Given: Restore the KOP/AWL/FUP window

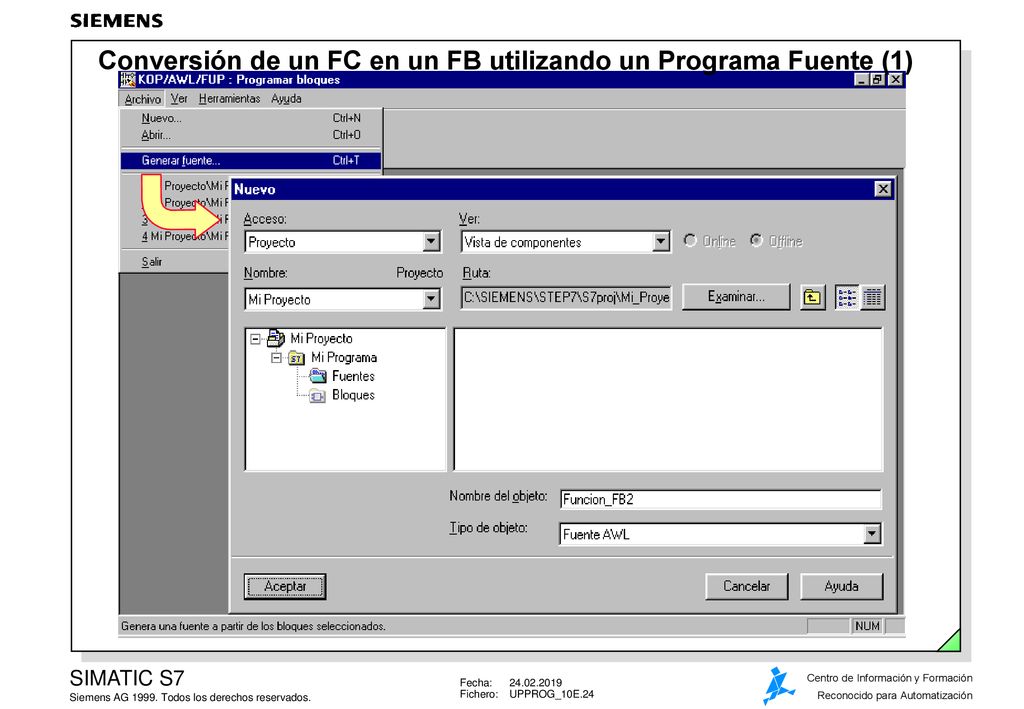Looking at the screenshot, I should (x=878, y=80).
